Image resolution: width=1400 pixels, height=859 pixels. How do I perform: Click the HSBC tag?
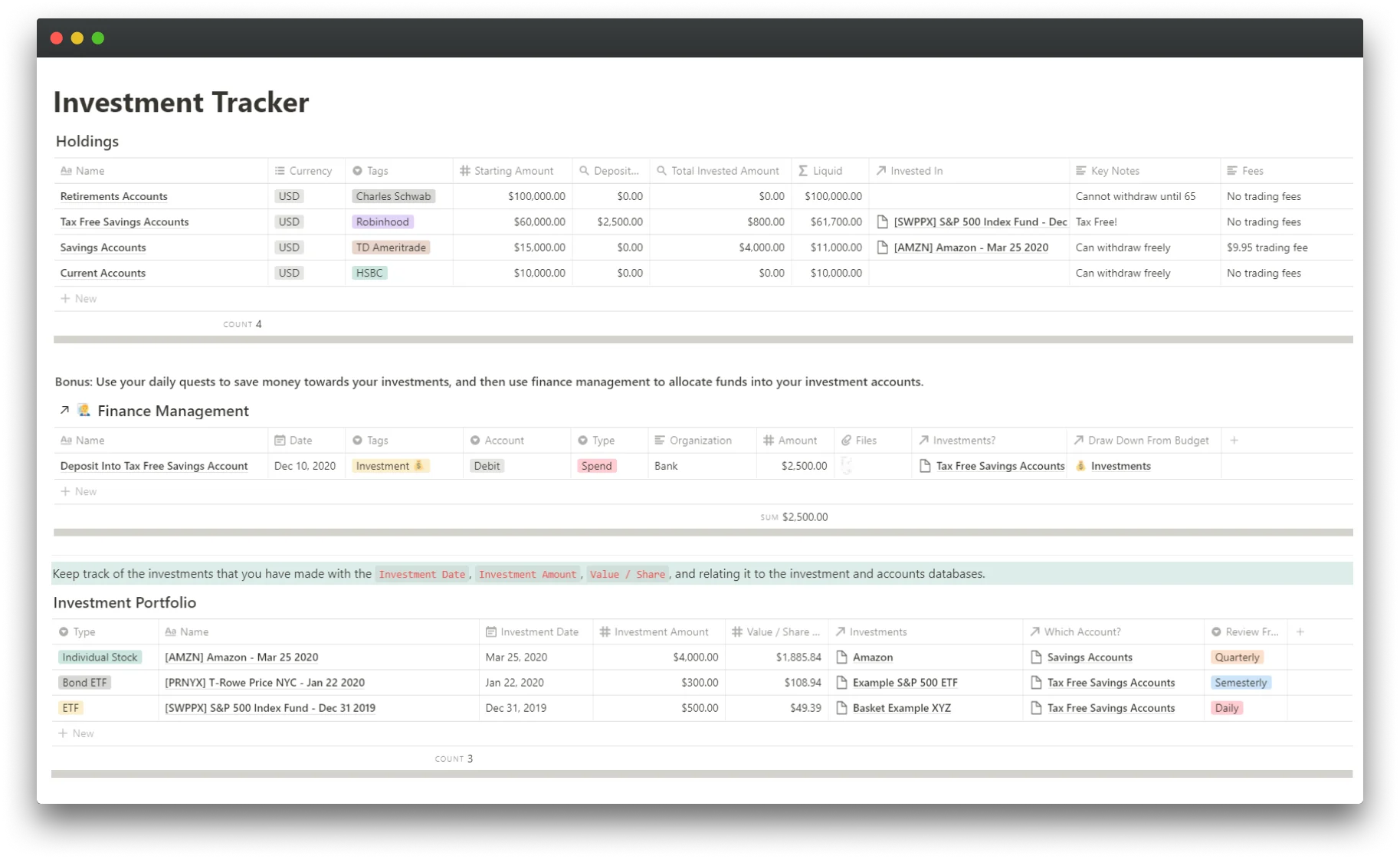[x=369, y=273]
